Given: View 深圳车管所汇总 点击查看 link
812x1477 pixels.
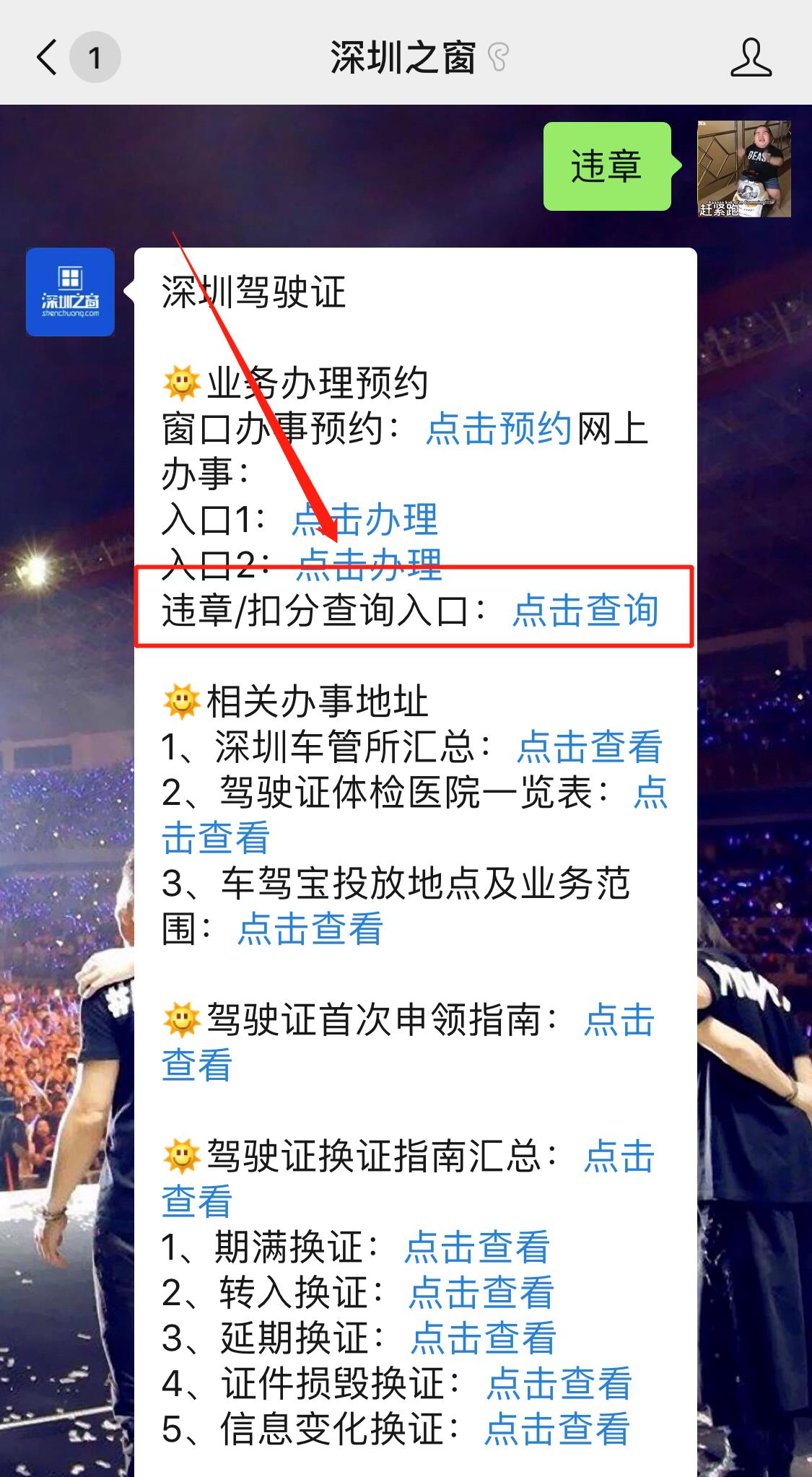Looking at the screenshot, I should tap(590, 746).
